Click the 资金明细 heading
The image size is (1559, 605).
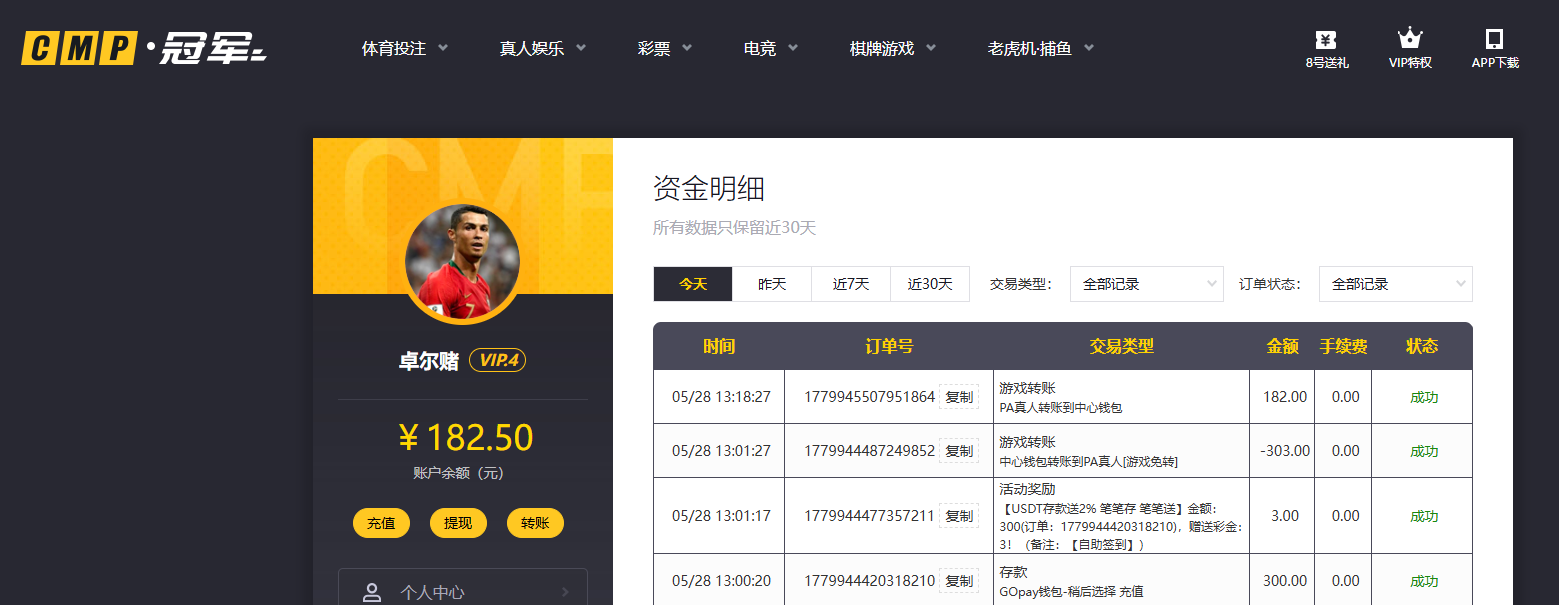coord(709,188)
